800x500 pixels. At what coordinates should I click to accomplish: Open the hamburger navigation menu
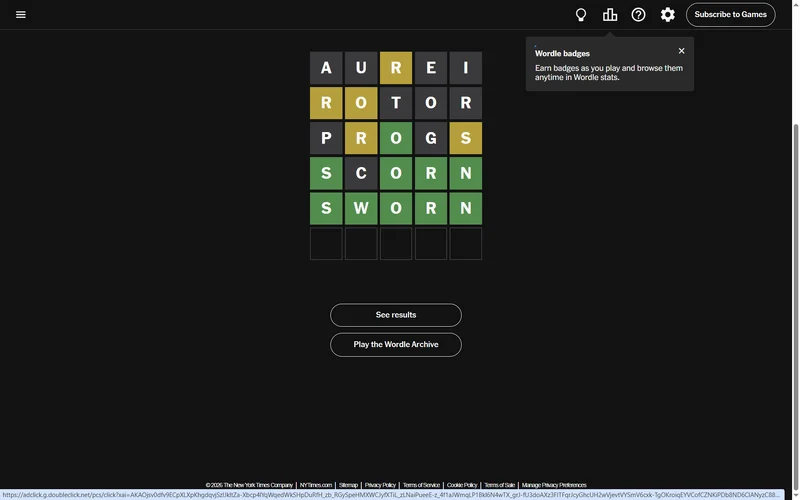(x=21, y=15)
